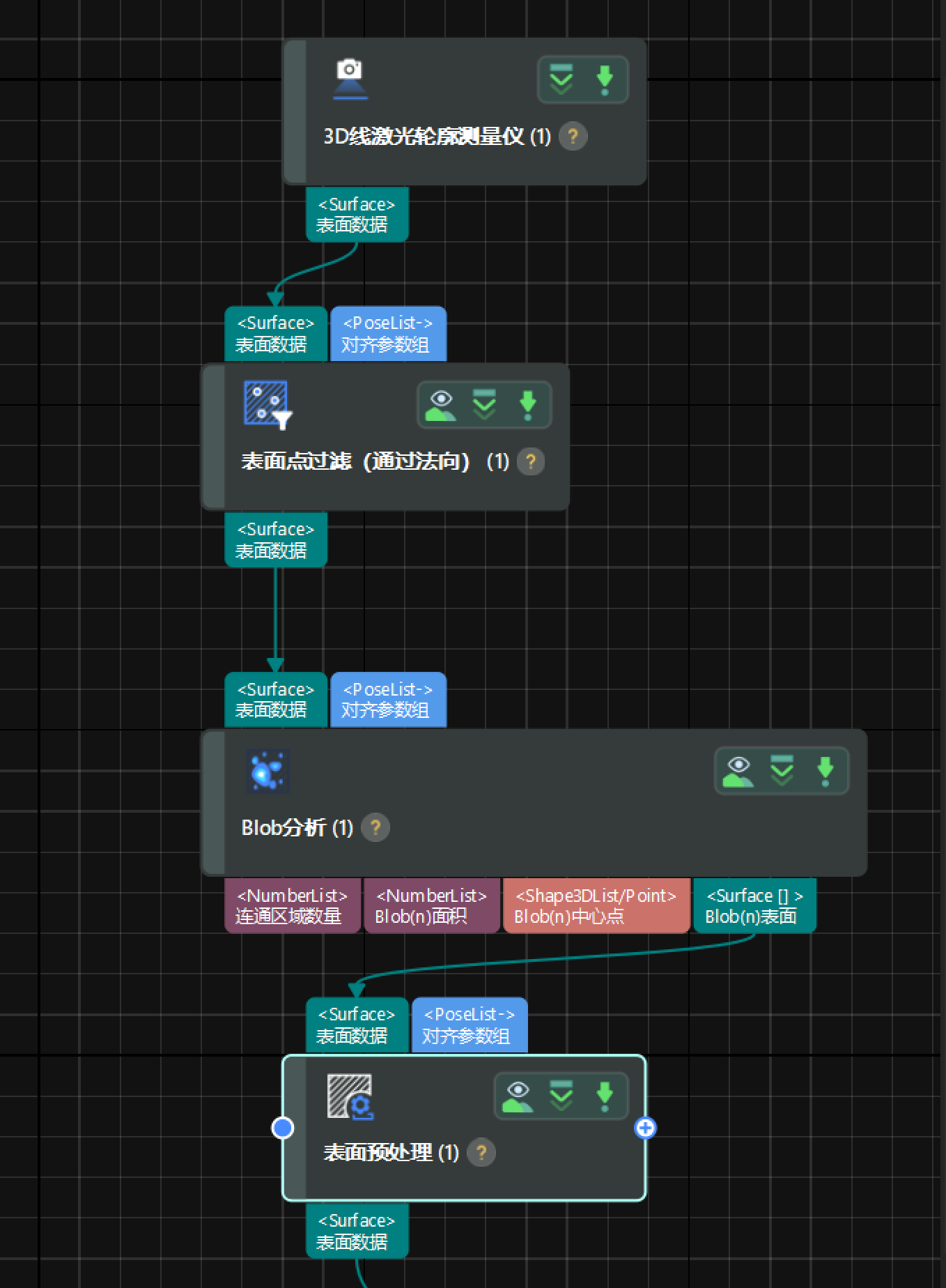Viewport: 946px width, 1288px height.
Task: Click the Blob分析 node's blue blob icon
Action: point(267,771)
